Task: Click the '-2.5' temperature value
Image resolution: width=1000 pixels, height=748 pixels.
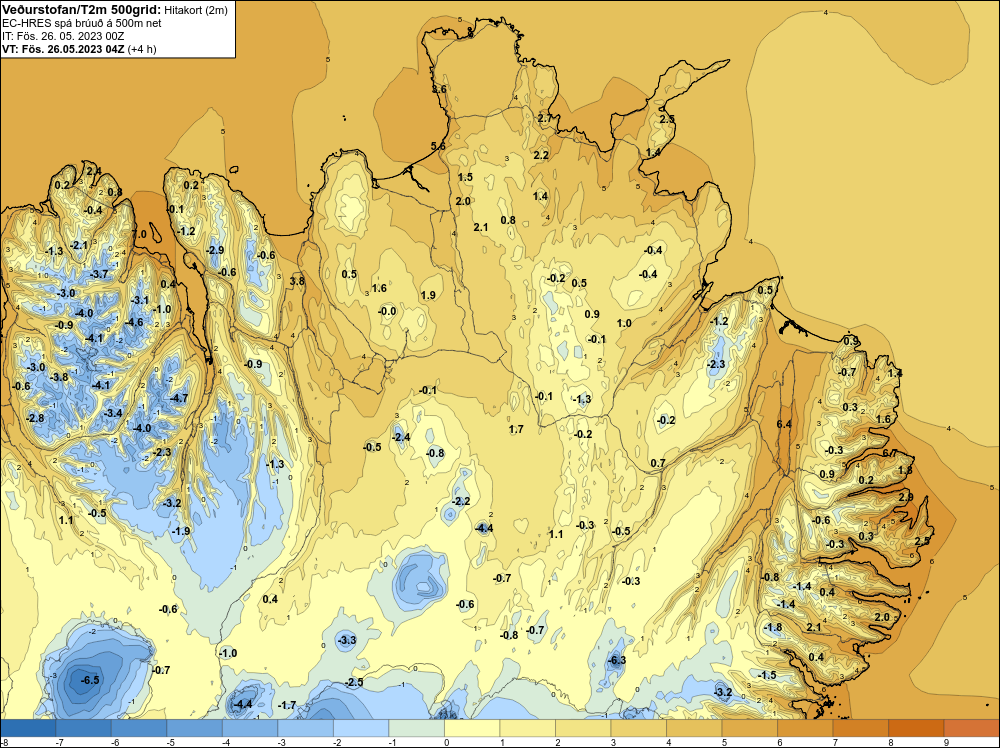Action: pos(354,682)
